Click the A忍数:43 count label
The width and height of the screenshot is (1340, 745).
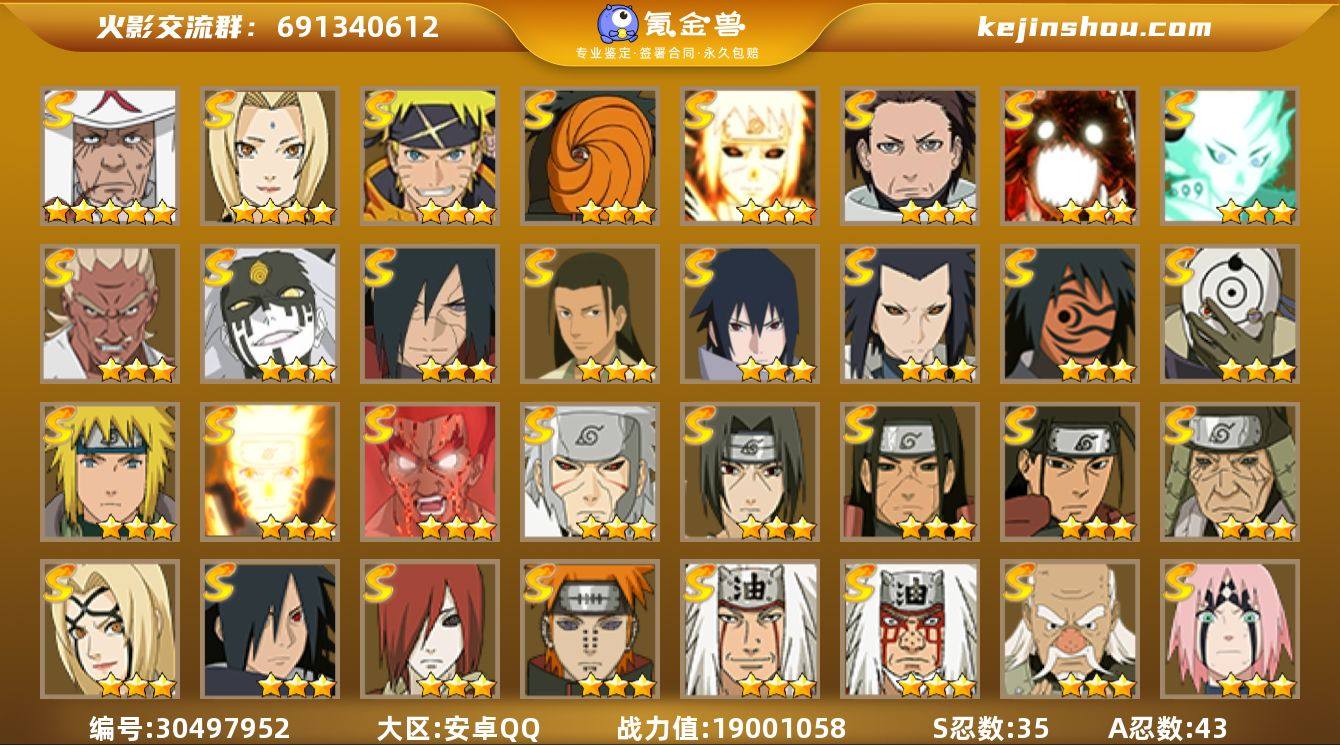pyautogui.click(x=1168, y=727)
